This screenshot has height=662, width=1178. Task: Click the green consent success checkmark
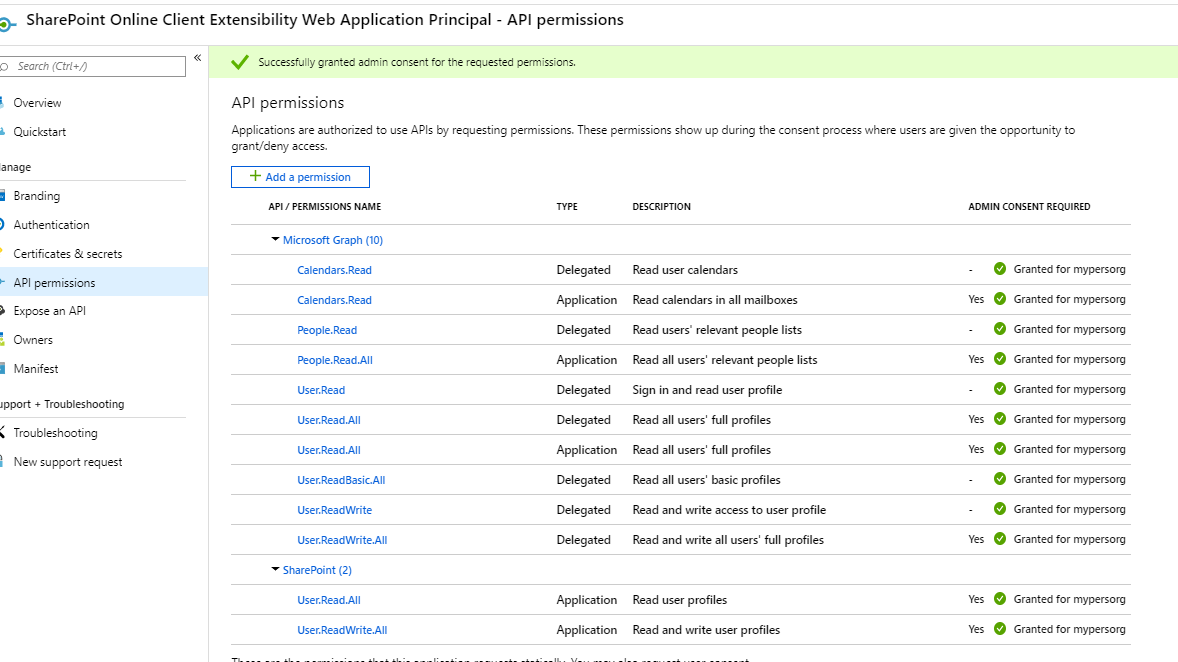point(240,61)
